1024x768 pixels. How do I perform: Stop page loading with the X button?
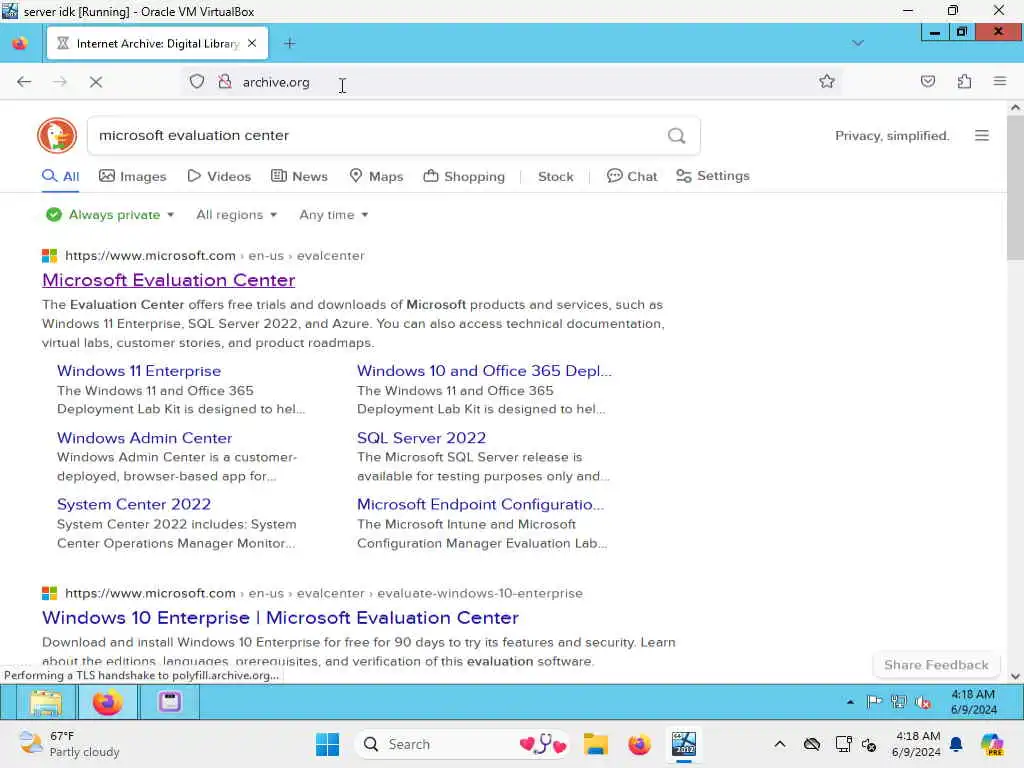click(x=96, y=82)
